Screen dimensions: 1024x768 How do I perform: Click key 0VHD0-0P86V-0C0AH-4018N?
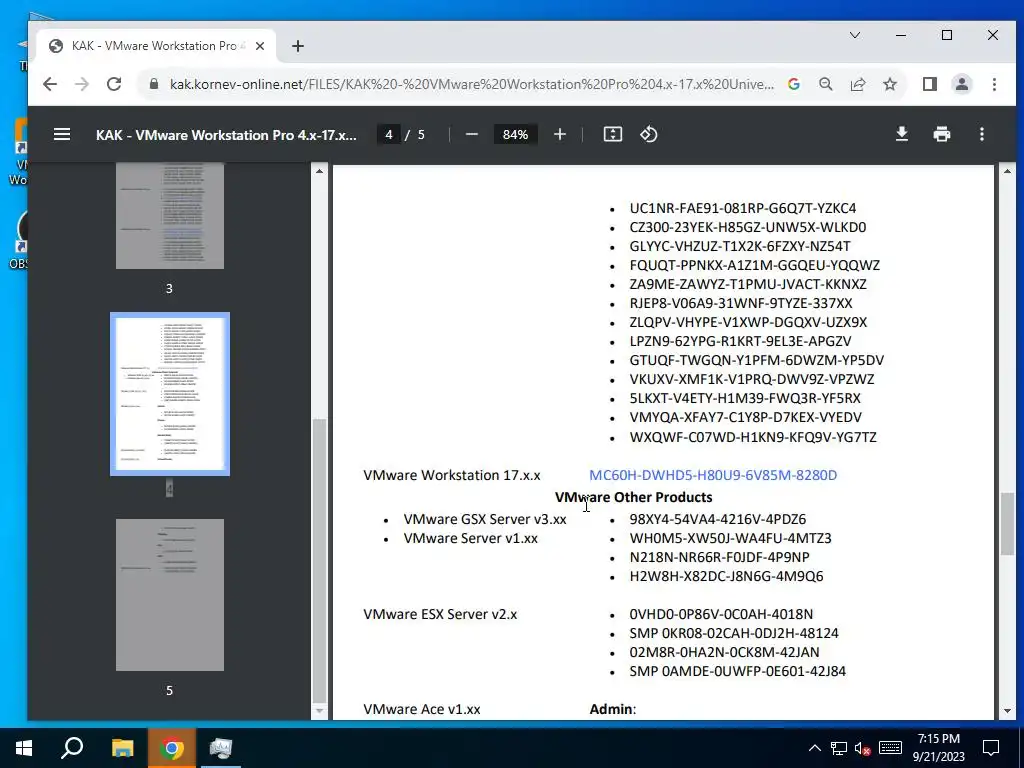721,615
